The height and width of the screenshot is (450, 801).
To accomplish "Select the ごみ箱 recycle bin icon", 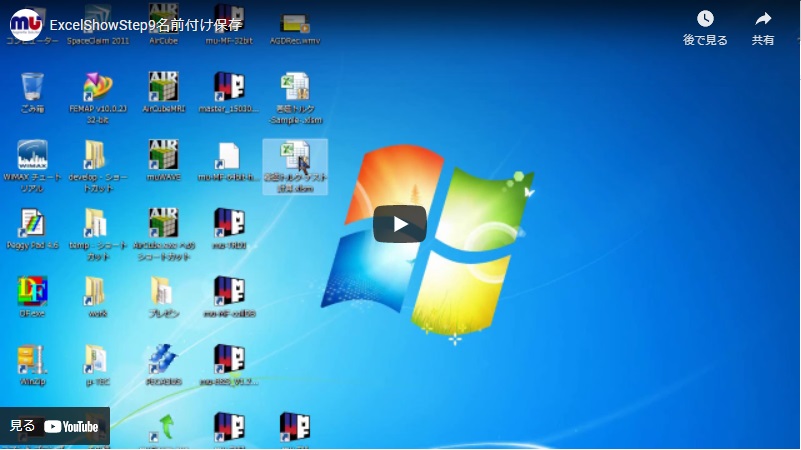I will pos(32,92).
